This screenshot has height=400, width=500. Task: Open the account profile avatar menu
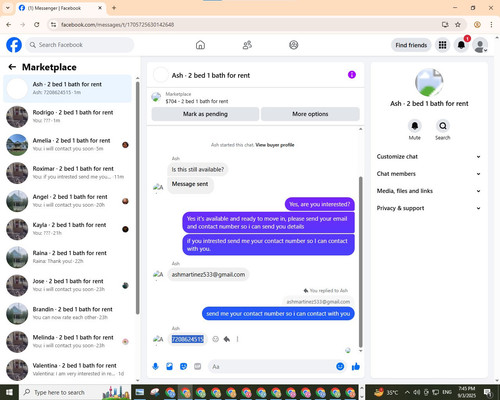point(480,45)
